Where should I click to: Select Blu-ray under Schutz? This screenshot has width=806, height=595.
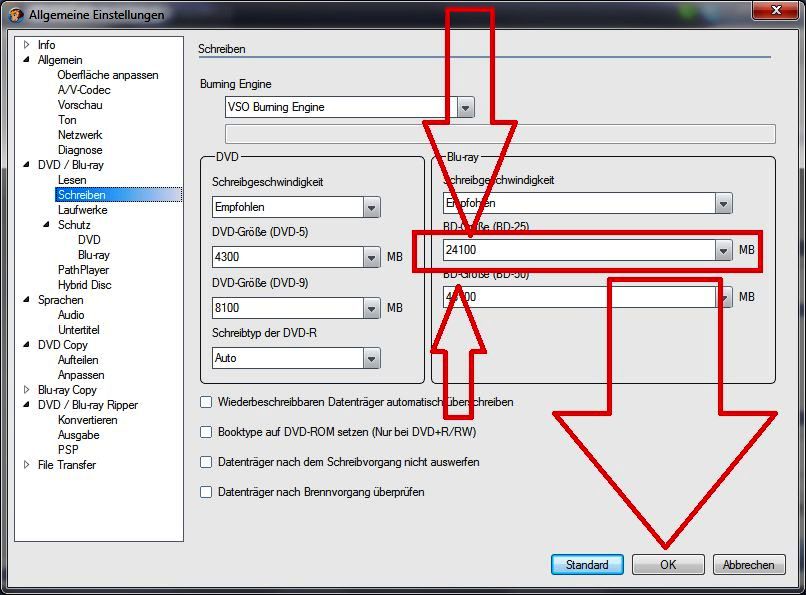94,255
